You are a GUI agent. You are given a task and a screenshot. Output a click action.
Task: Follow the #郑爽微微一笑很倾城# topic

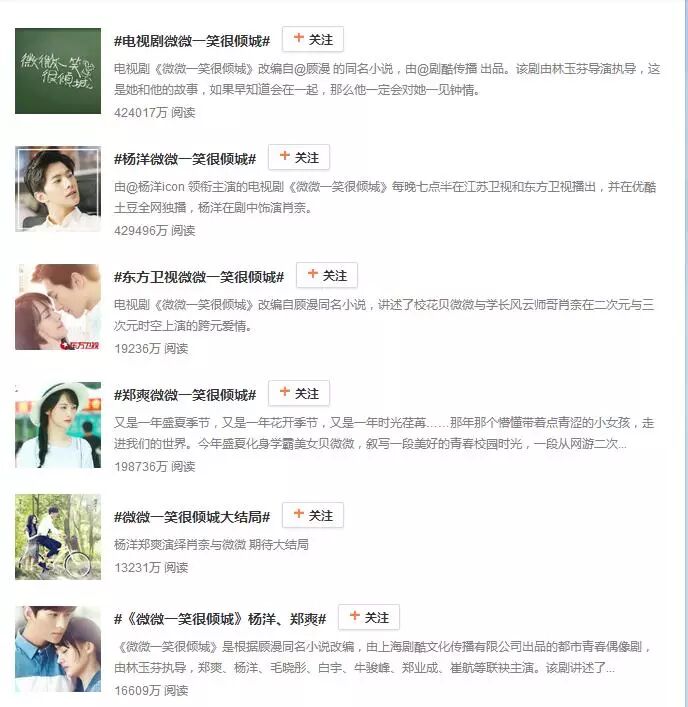[298, 393]
